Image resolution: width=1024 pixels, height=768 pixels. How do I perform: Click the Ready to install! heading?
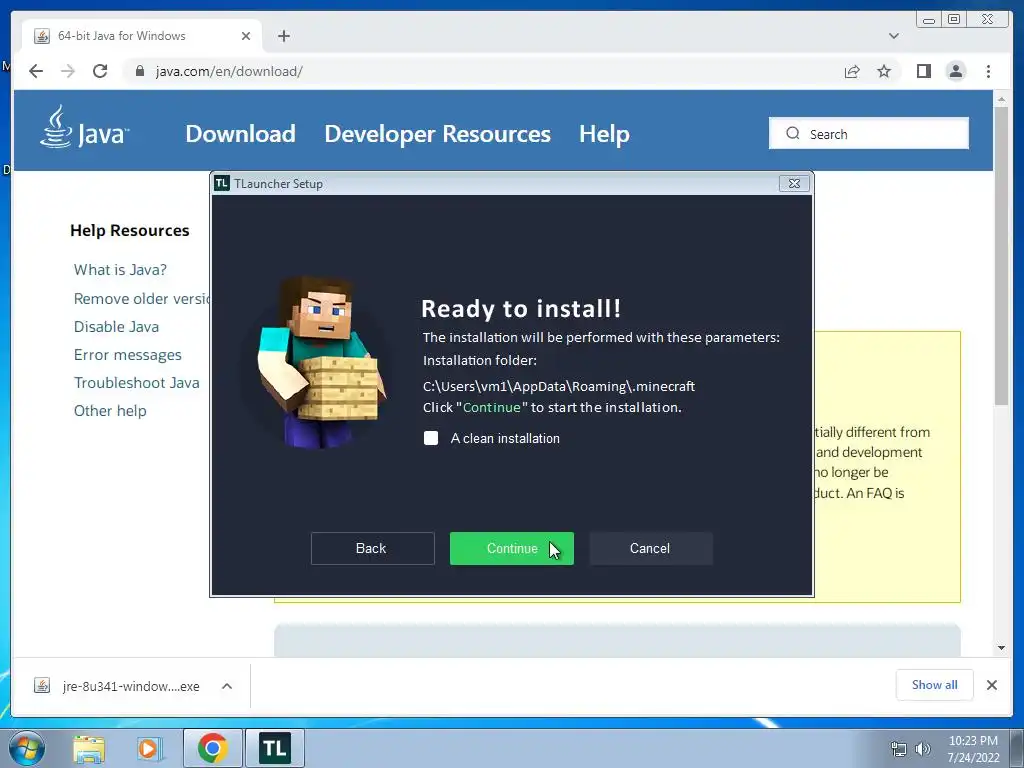(x=521, y=308)
